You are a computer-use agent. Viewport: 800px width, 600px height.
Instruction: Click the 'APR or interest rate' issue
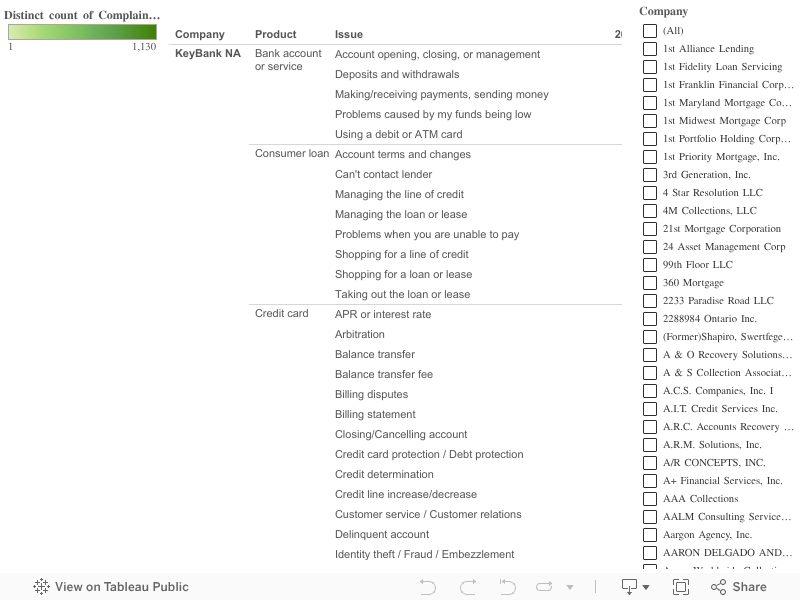[383, 314]
